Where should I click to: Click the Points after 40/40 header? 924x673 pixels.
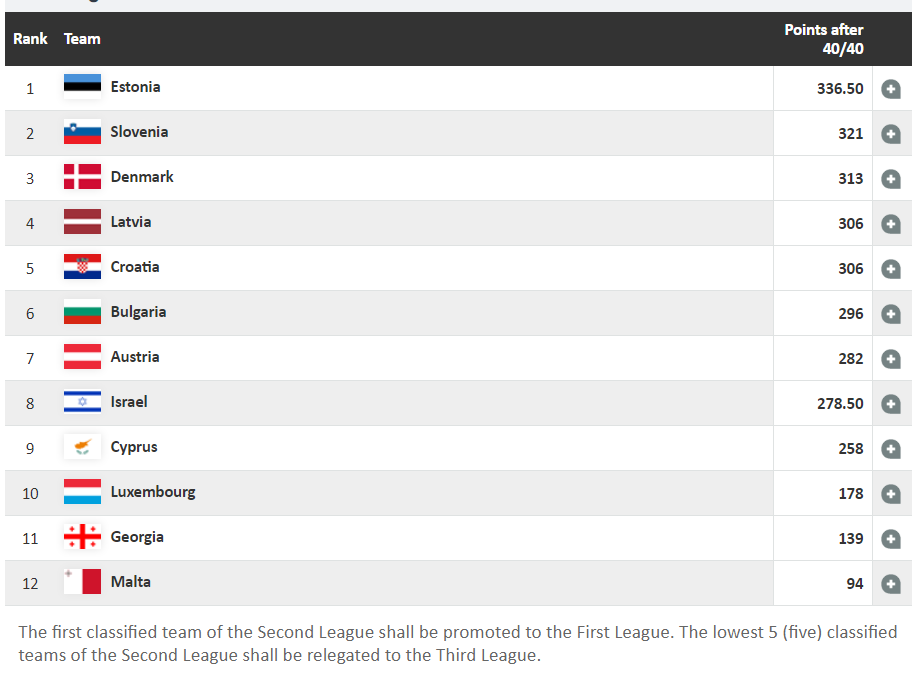823,39
